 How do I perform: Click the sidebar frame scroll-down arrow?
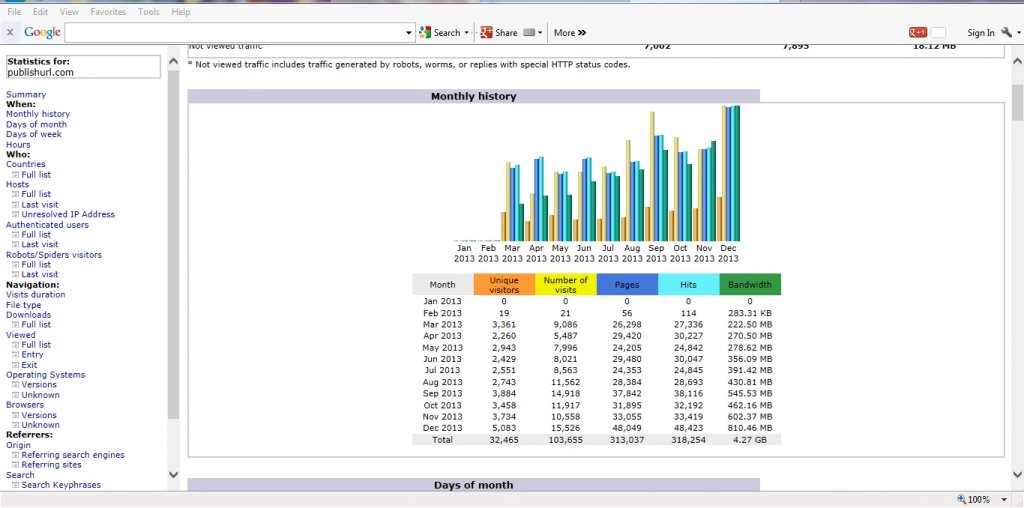[174, 475]
